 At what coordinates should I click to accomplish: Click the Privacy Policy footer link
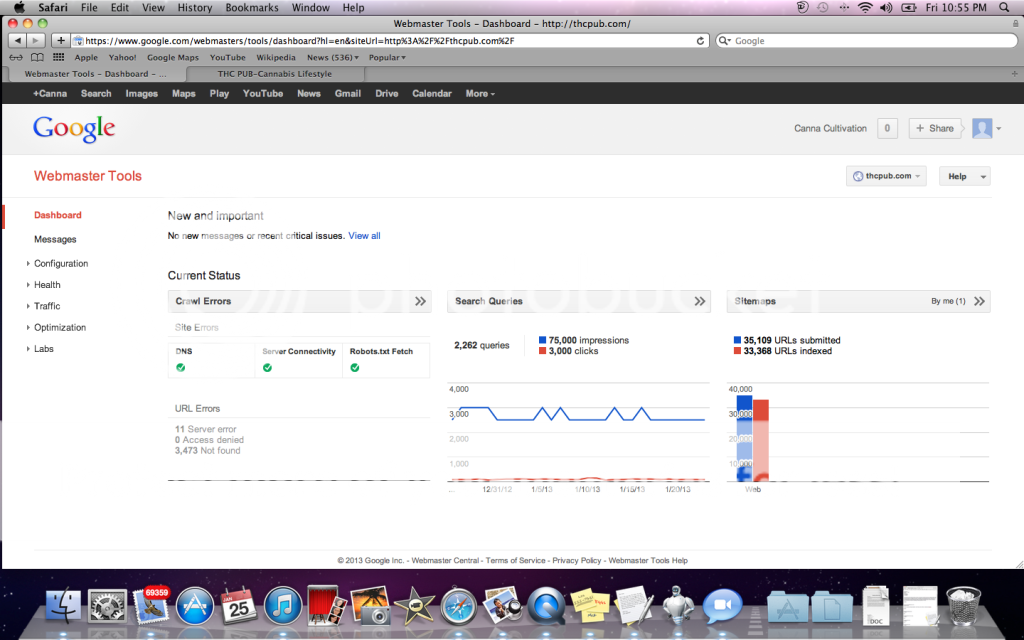pyautogui.click(x=577, y=560)
